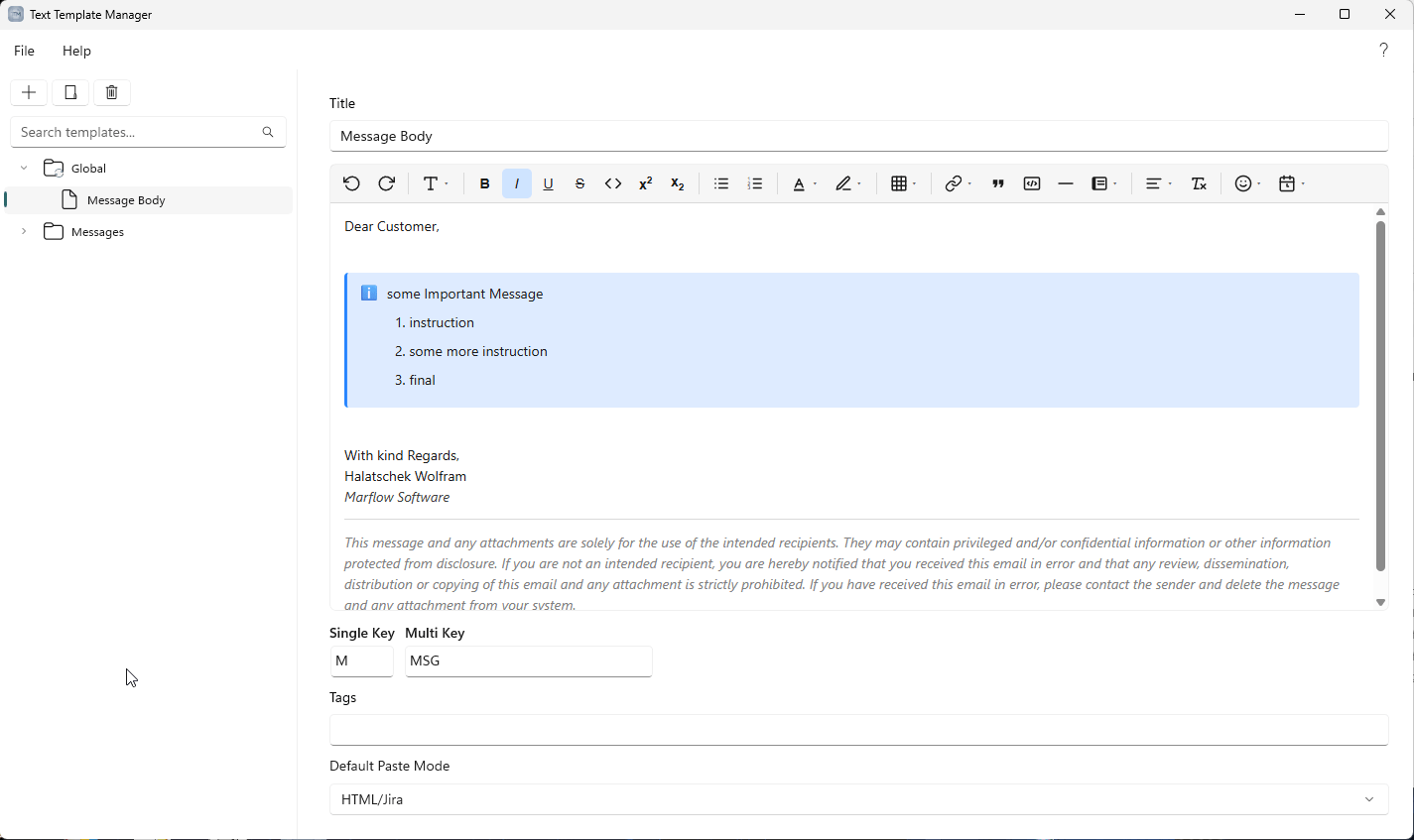Maximize the Text Template Manager window

pos(1345,14)
